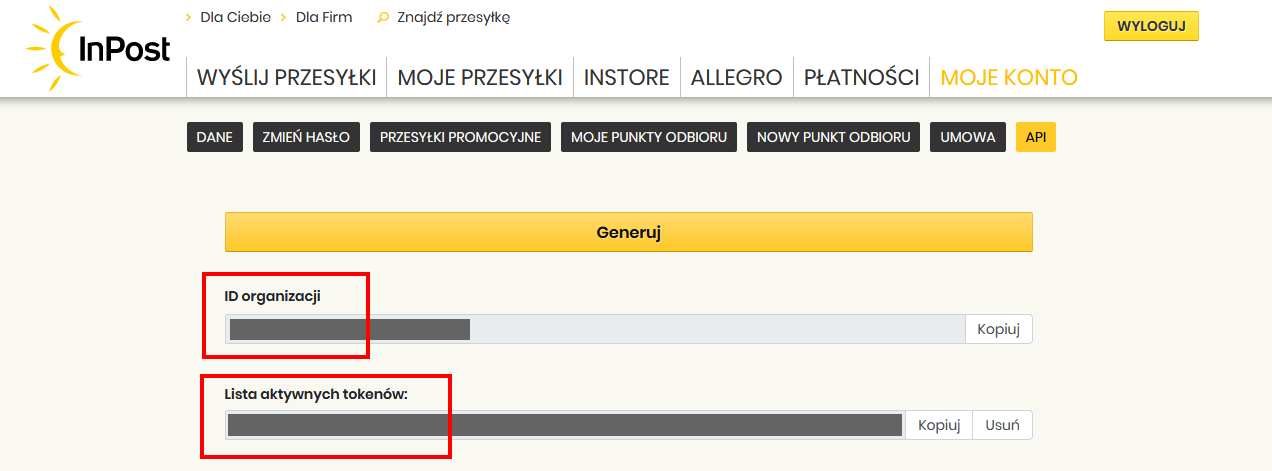Open the PŁATNOŚCI menu item
The image size is (1272, 471).
point(862,77)
